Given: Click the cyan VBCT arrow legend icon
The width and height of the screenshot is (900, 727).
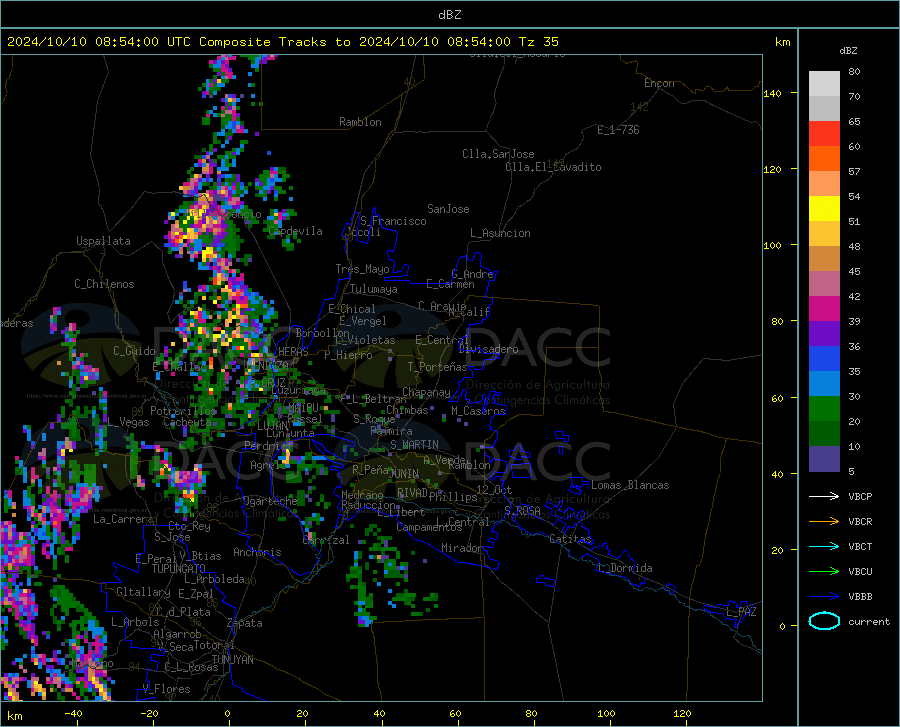Looking at the screenshot, I should tap(824, 546).
